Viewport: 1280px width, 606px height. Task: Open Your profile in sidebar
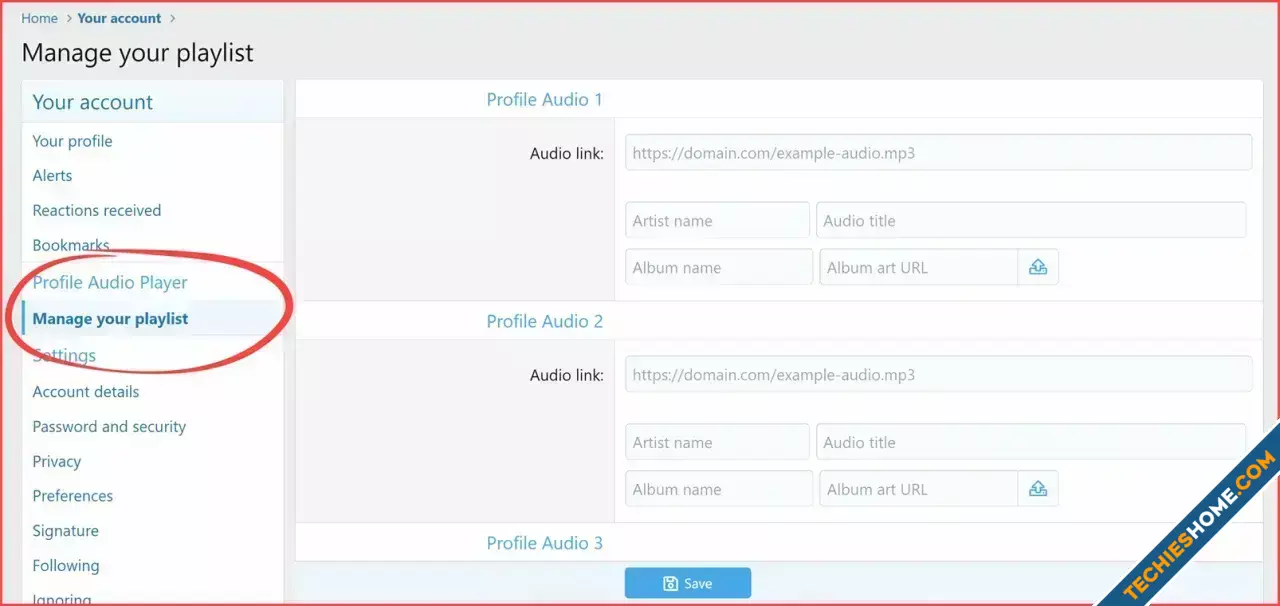pyautogui.click(x=72, y=141)
